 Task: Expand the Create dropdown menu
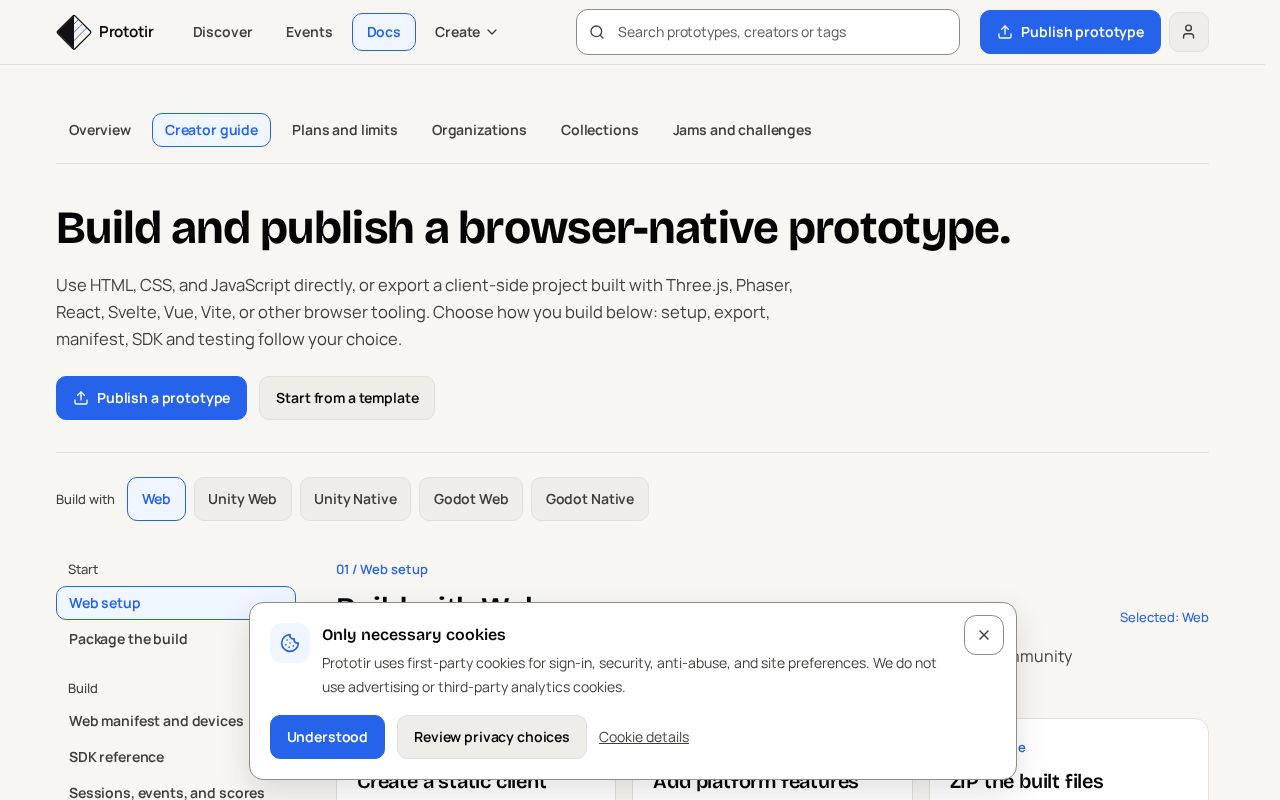466,32
